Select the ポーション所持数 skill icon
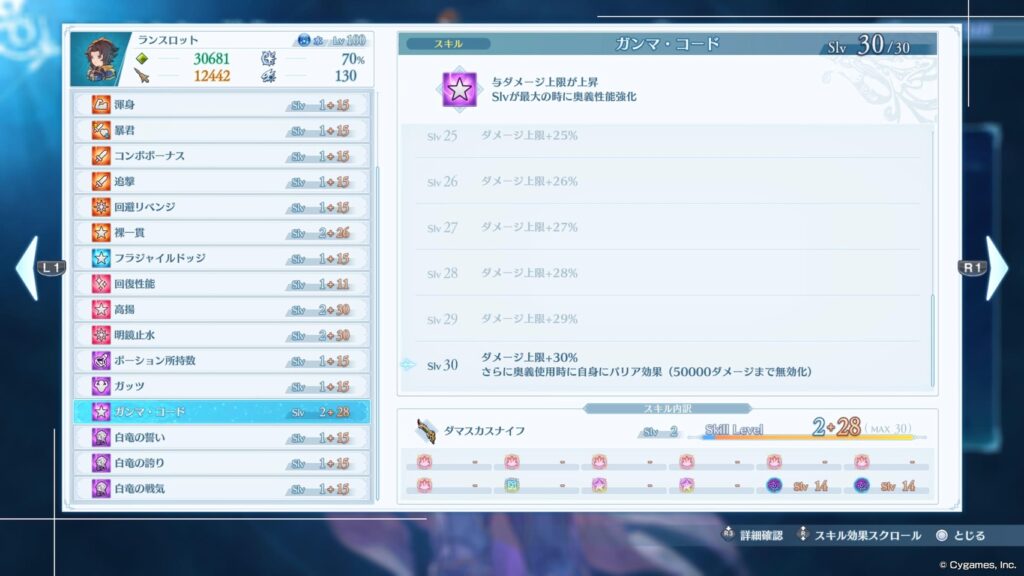The width and height of the screenshot is (1024, 576). click(x=101, y=360)
